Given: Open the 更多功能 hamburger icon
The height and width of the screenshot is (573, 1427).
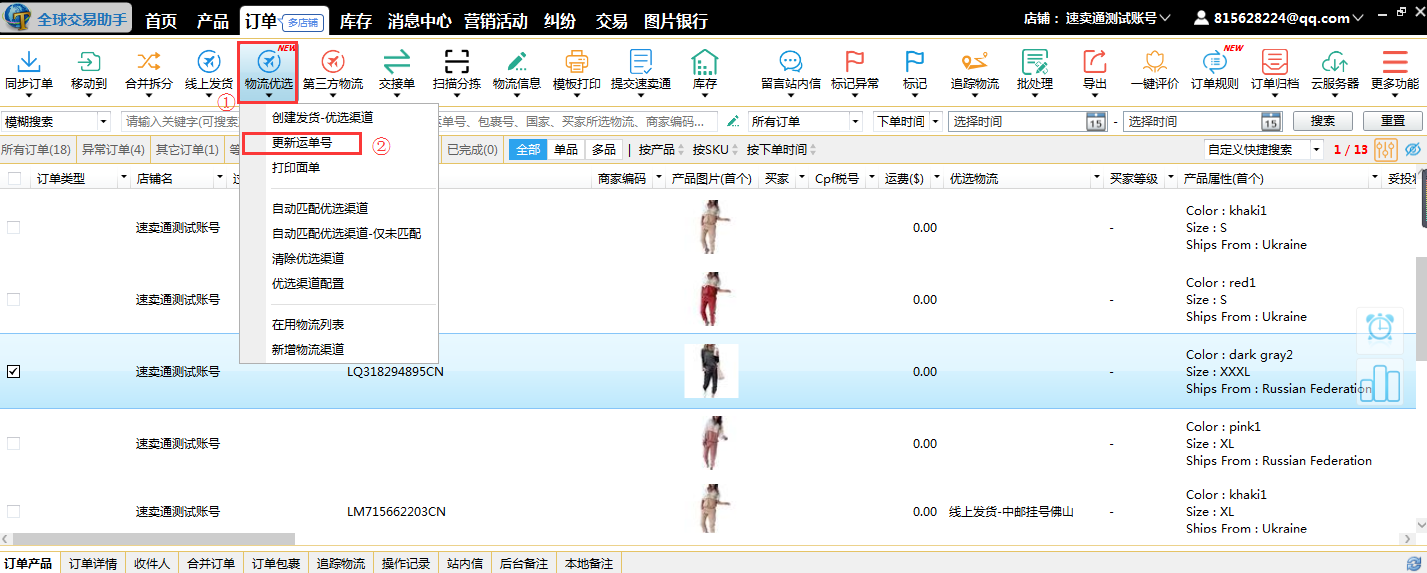Looking at the screenshot, I should [1395, 61].
